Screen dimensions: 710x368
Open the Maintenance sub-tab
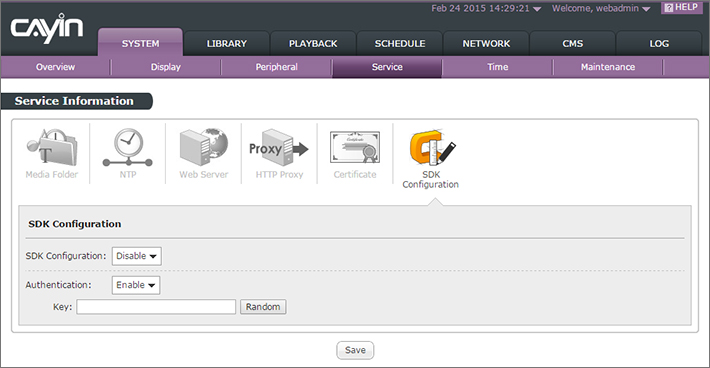[608, 67]
